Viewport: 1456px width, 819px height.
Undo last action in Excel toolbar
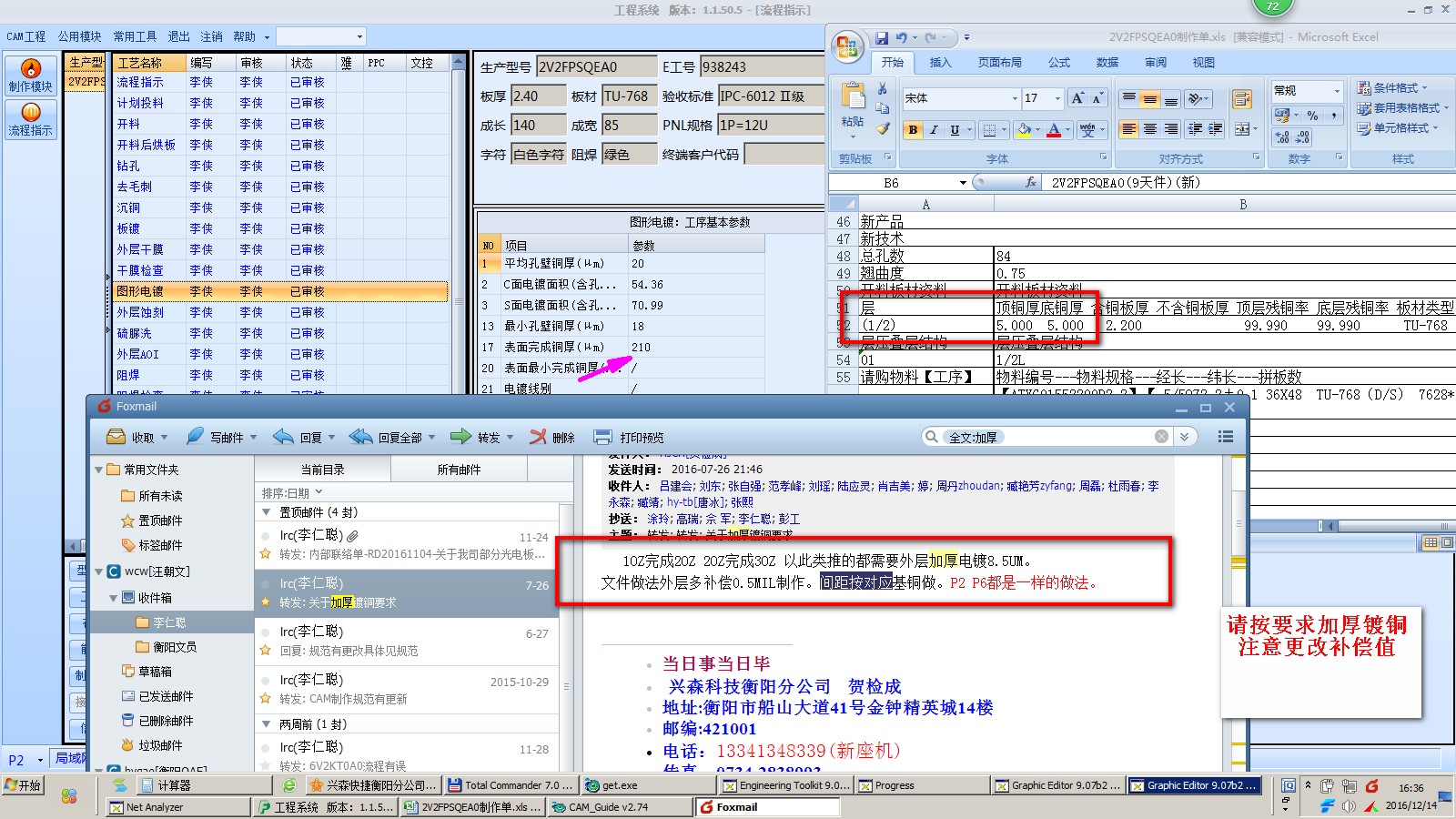pyautogui.click(x=901, y=38)
